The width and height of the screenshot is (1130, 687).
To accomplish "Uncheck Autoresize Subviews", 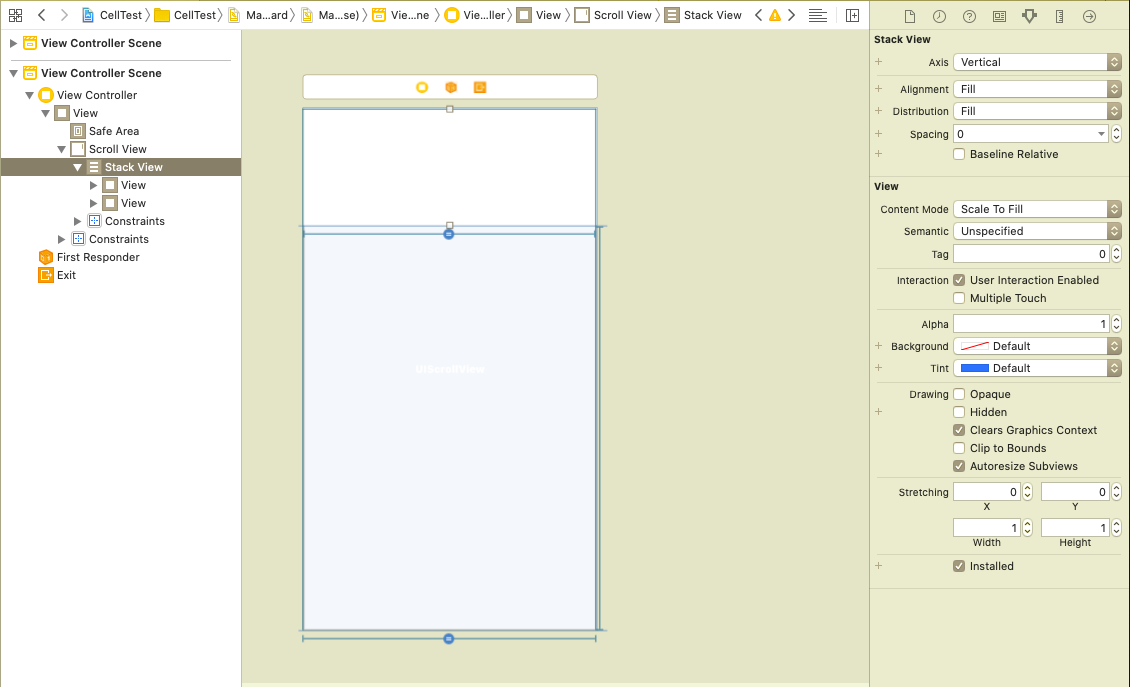I will 959,466.
